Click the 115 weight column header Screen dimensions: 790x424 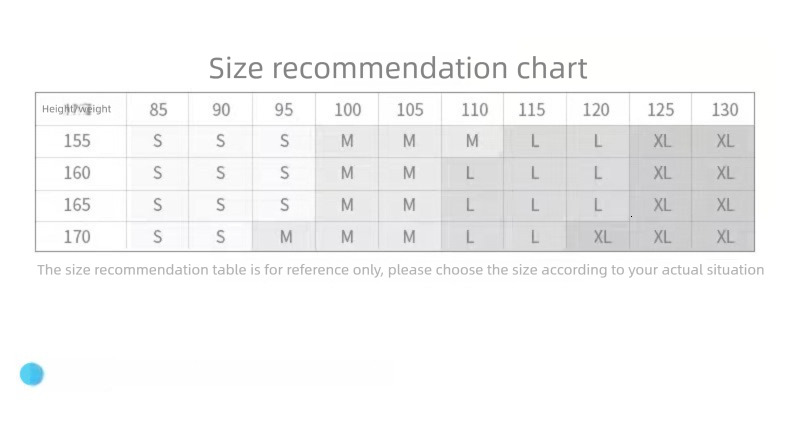532,109
